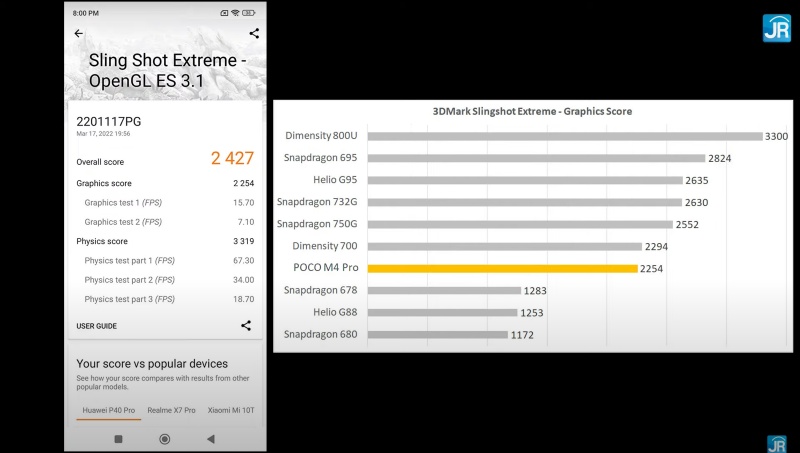
Task: Click the JR logo in the top-right corner
Action: coord(776,28)
